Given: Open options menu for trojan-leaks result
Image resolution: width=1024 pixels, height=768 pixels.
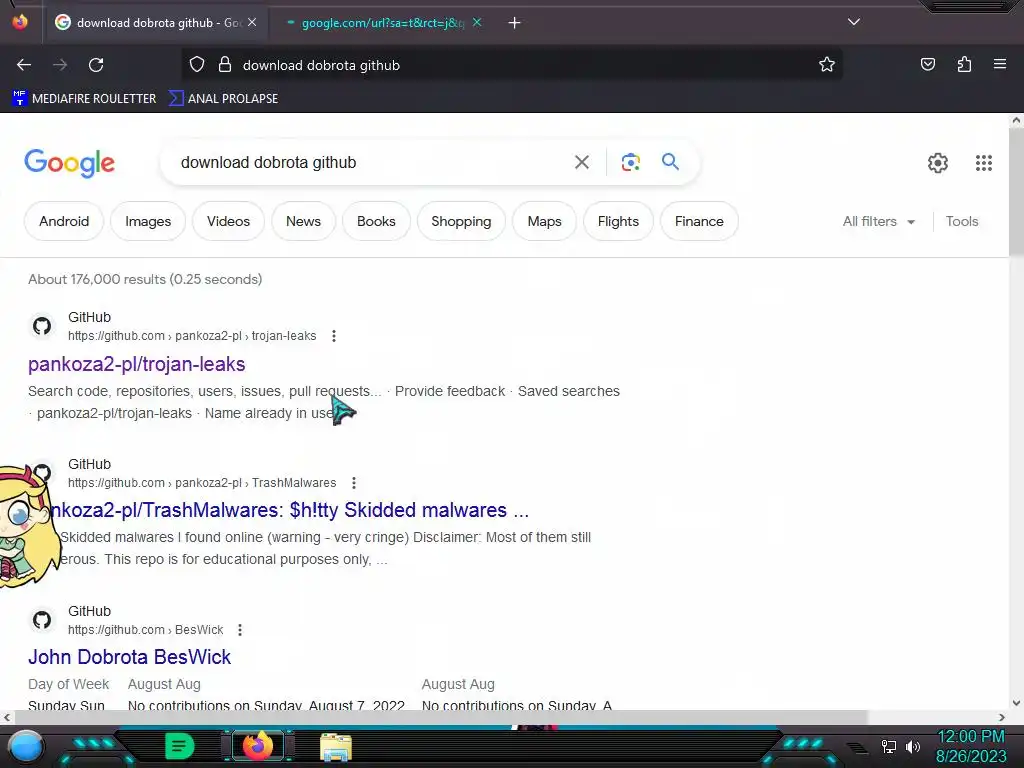Looking at the screenshot, I should tap(334, 336).
